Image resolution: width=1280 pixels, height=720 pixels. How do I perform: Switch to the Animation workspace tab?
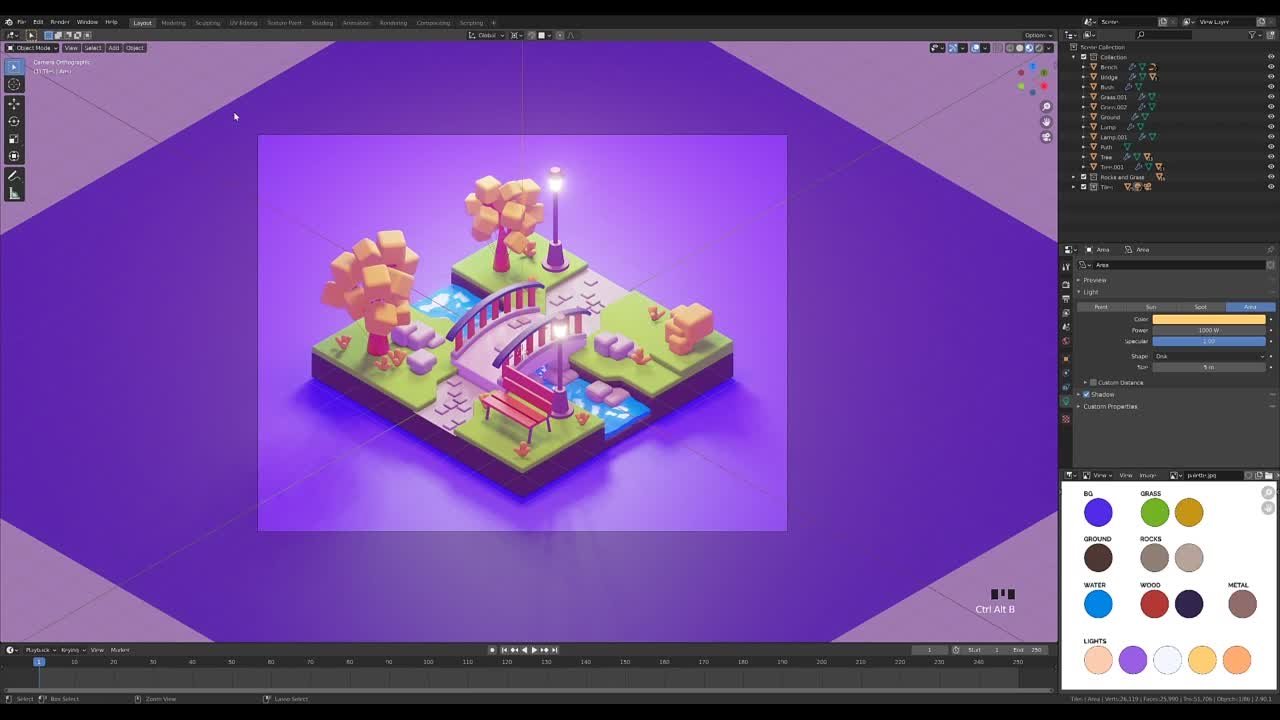[355, 22]
